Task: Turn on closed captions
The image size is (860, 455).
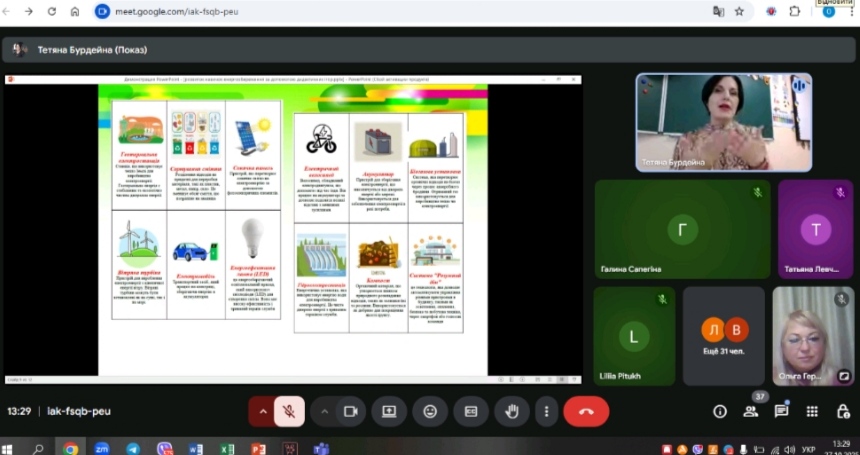Action: click(x=470, y=411)
